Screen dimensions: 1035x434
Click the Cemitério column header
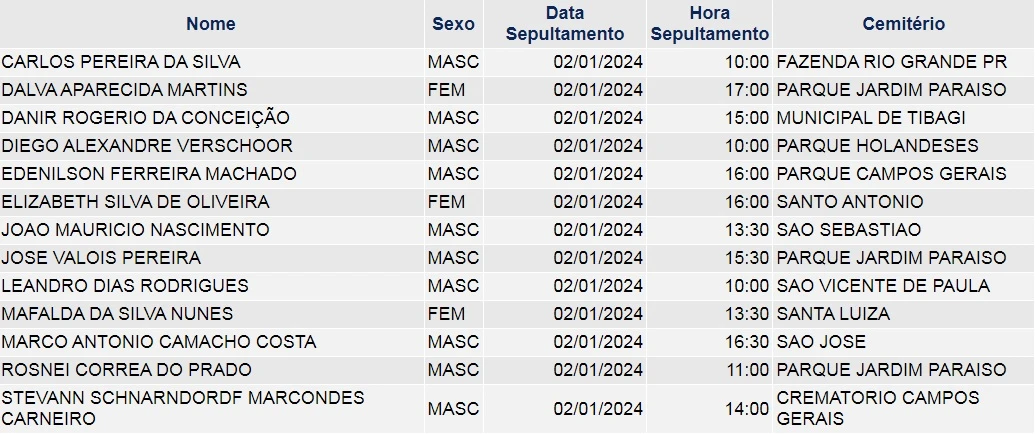[903, 24]
